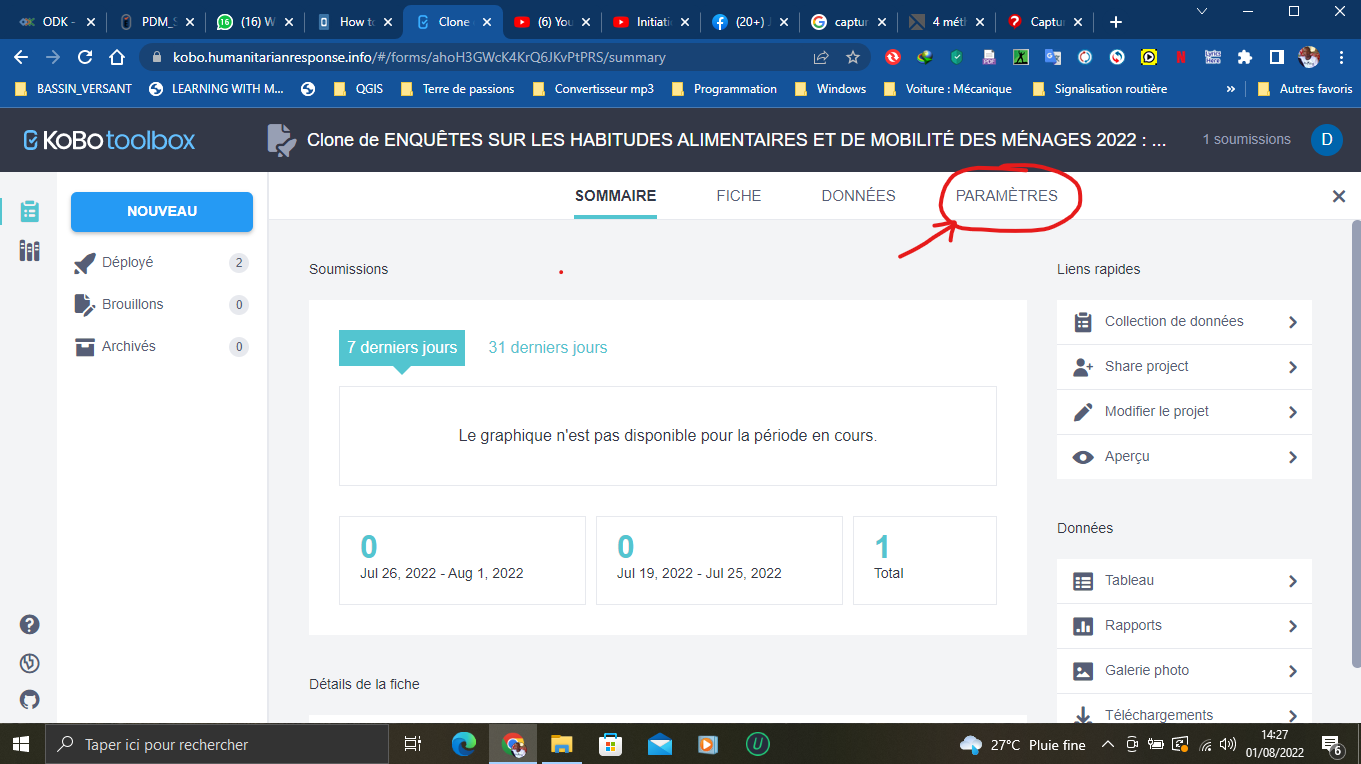Open the Library icon in left sidebar

pyautogui.click(x=29, y=251)
